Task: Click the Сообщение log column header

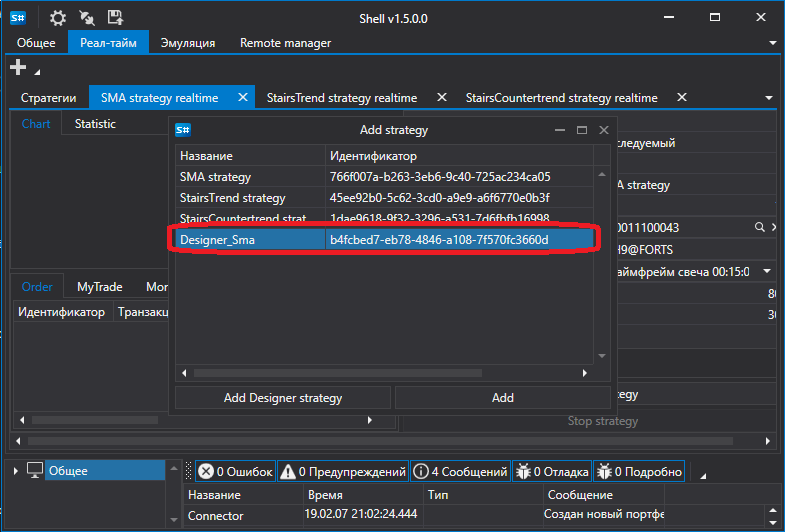Action: tap(604, 495)
